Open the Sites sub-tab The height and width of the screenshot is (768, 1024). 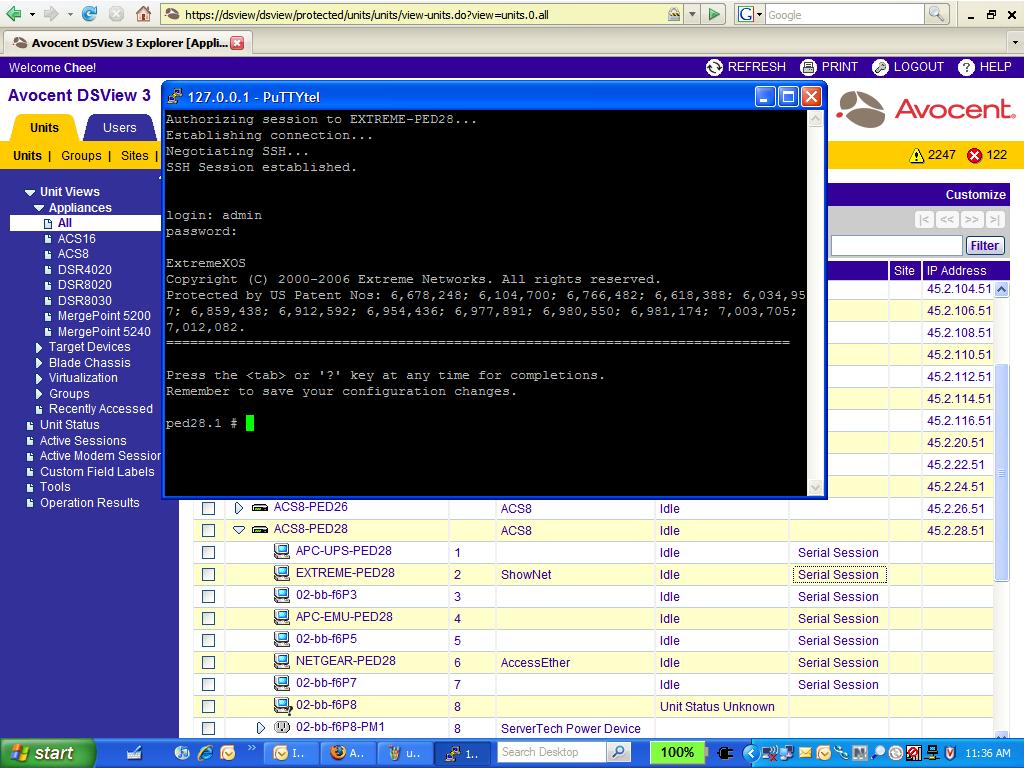134,156
